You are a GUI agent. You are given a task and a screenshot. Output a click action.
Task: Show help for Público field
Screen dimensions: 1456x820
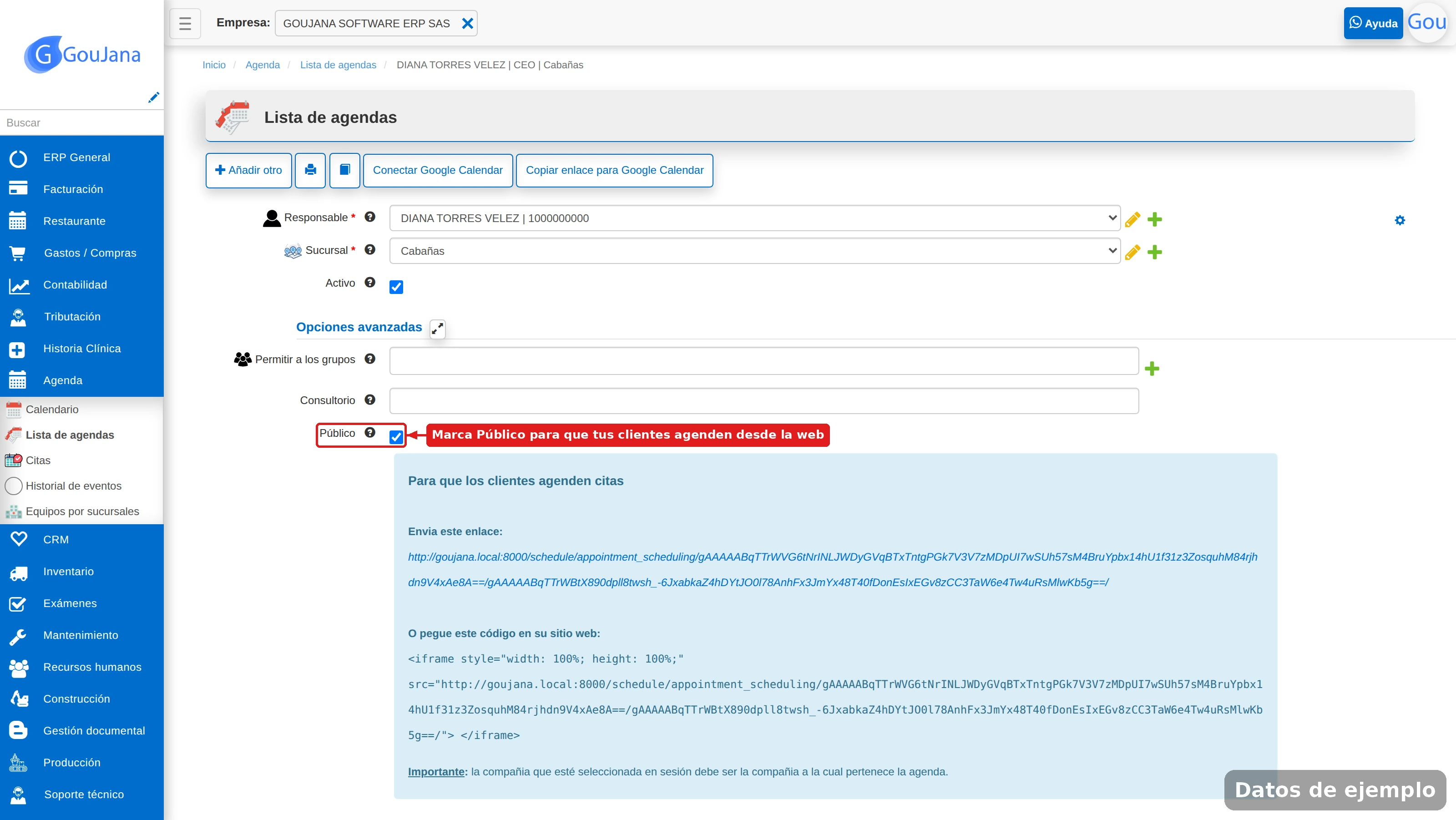pos(369,433)
